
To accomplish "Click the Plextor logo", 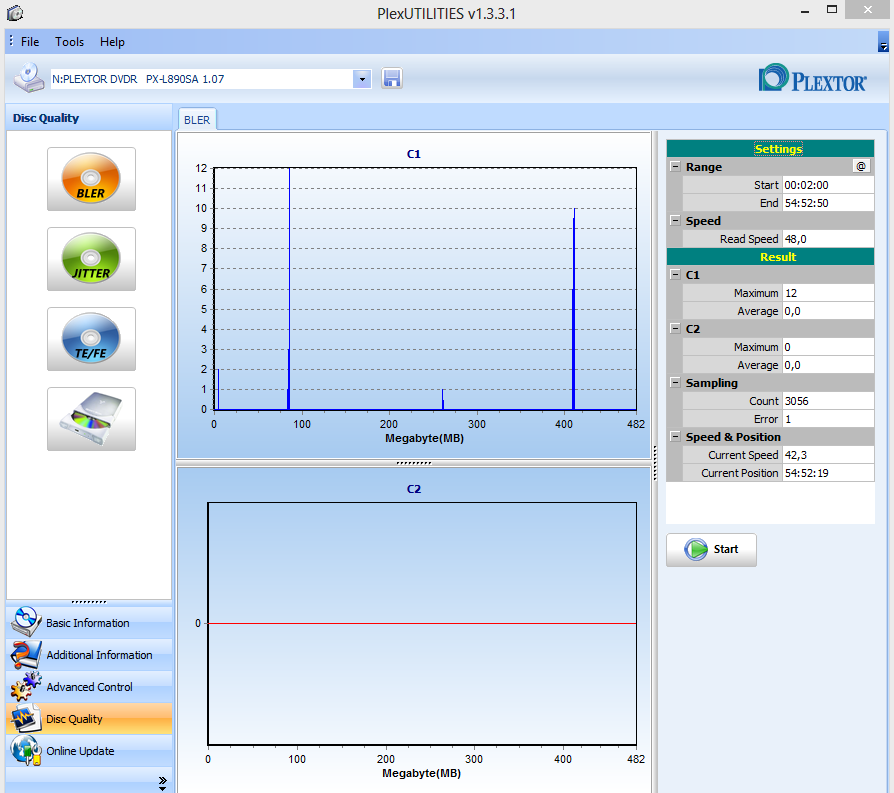I will coord(812,78).
